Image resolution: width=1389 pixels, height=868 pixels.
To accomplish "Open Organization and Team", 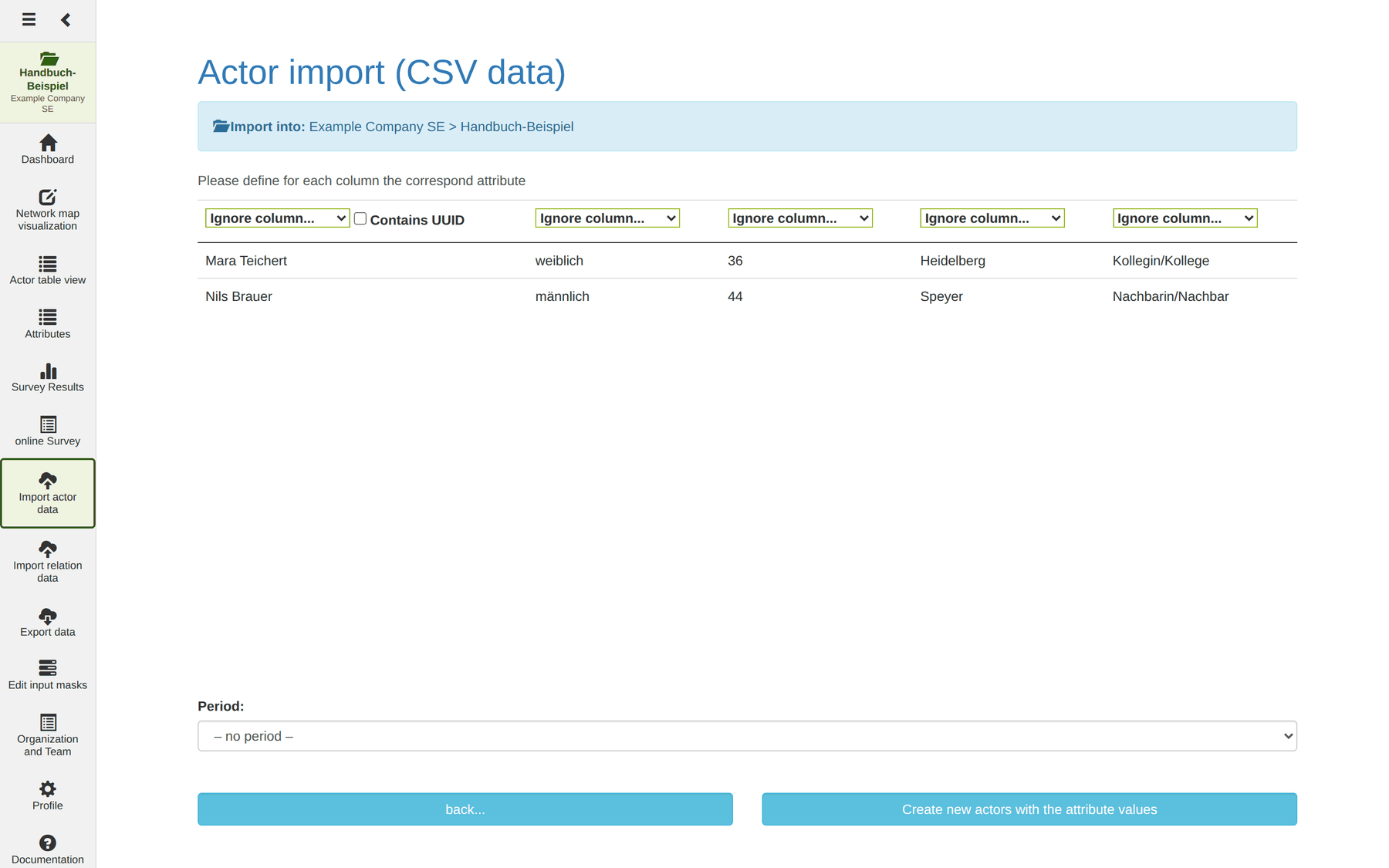I will (48, 735).
